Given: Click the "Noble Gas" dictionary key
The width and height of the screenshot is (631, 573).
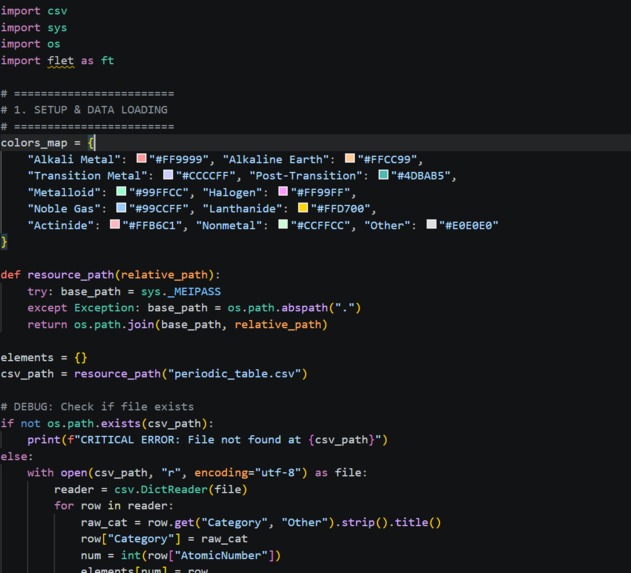Looking at the screenshot, I should pyautogui.click(x=64, y=209).
